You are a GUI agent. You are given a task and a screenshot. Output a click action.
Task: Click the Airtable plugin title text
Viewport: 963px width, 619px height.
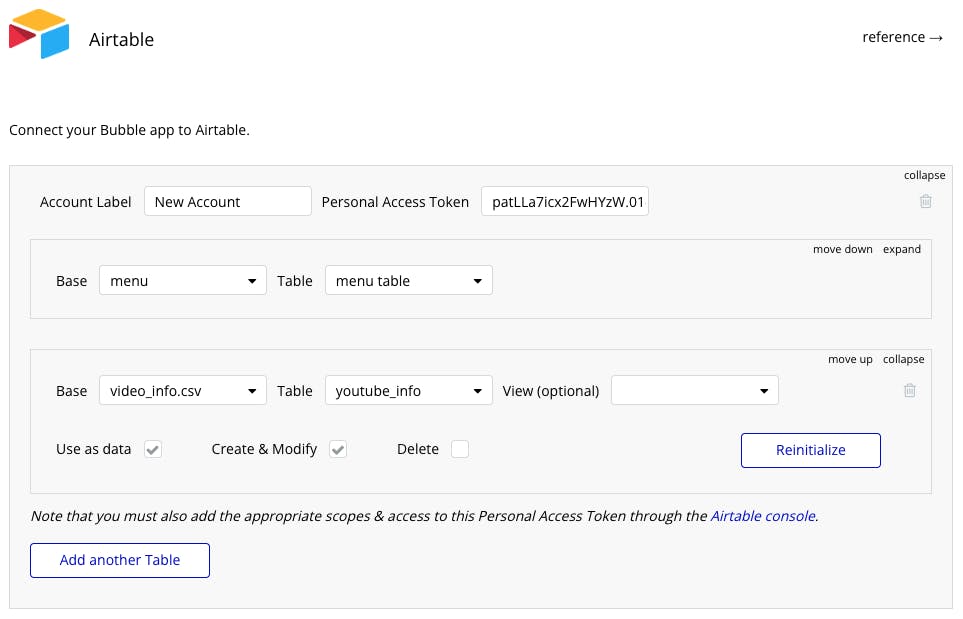click(x=122, y=39)
